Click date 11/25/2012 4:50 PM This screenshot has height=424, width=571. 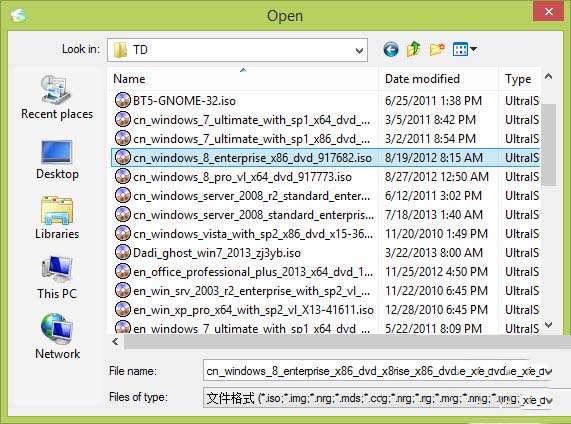[436, 271]
